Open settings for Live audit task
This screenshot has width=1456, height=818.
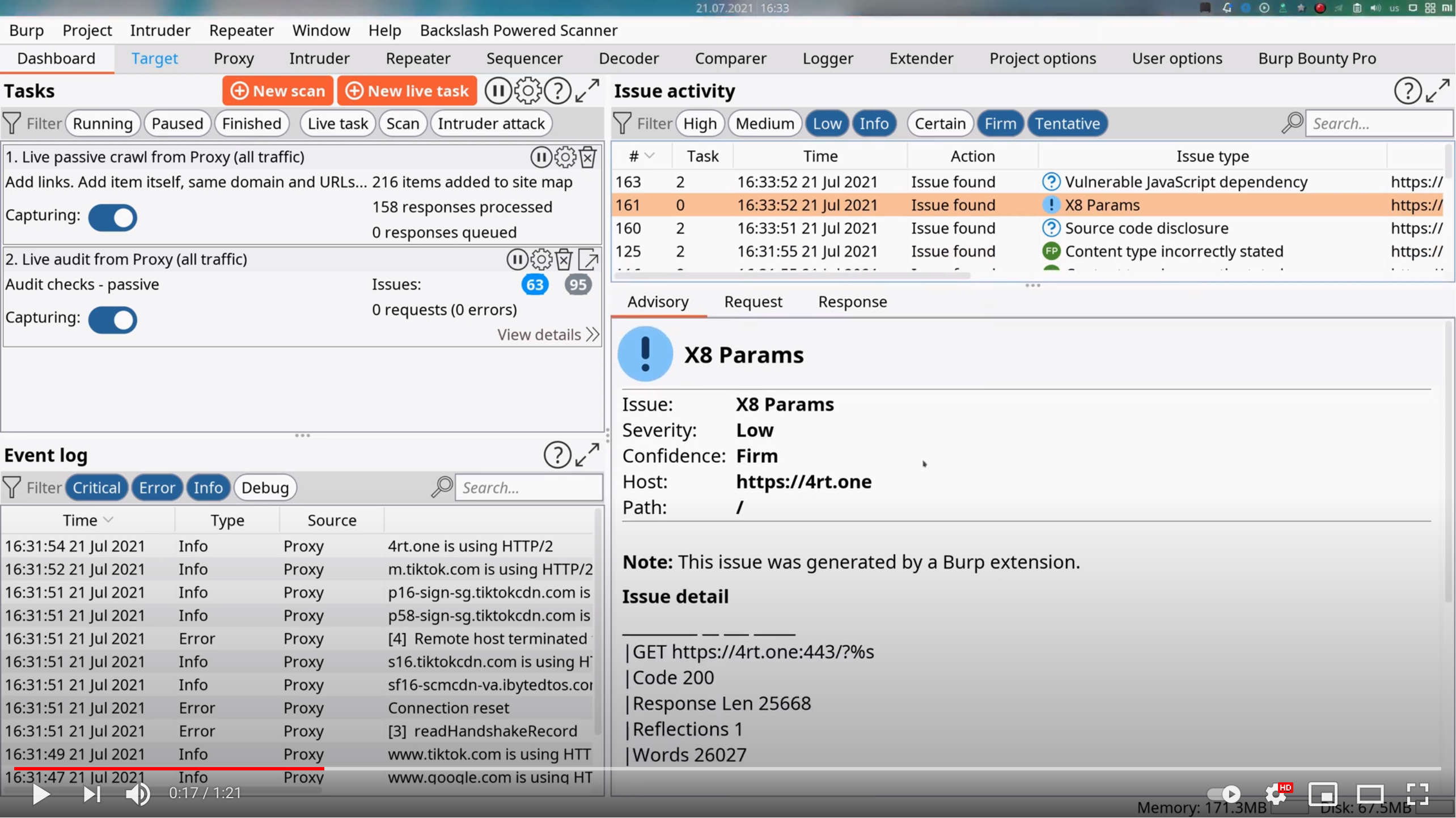[541, 260]
